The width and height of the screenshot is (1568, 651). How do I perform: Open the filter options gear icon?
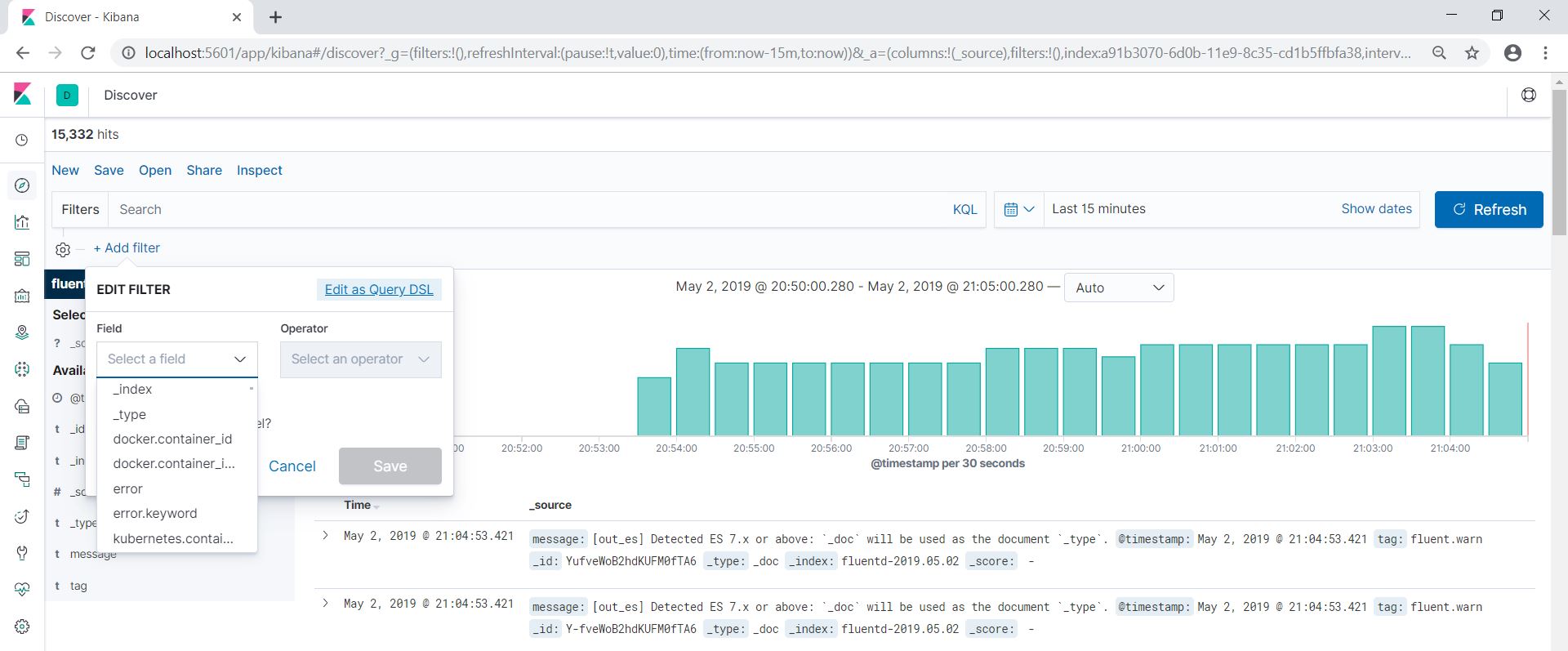[63, 249]
